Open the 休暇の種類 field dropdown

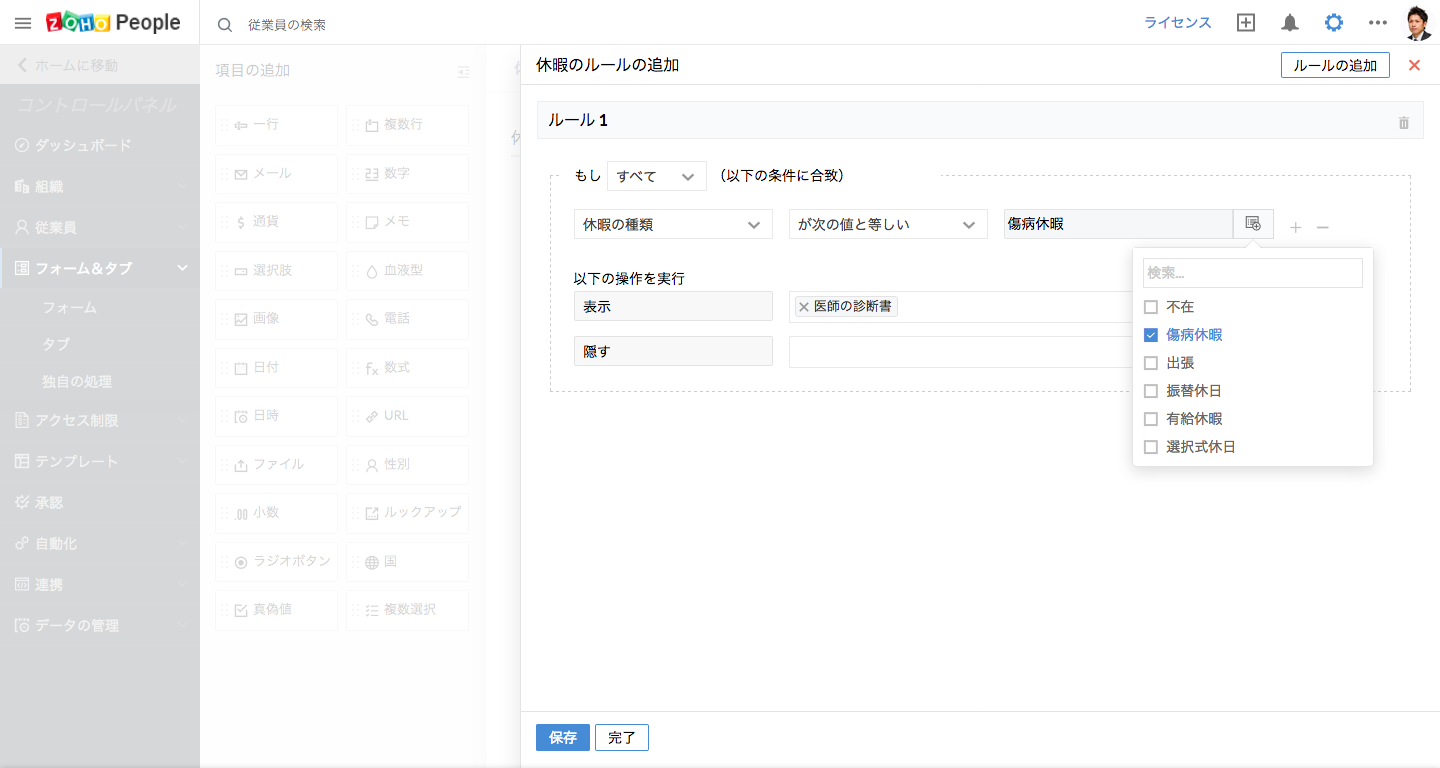[x=673, y=225]
